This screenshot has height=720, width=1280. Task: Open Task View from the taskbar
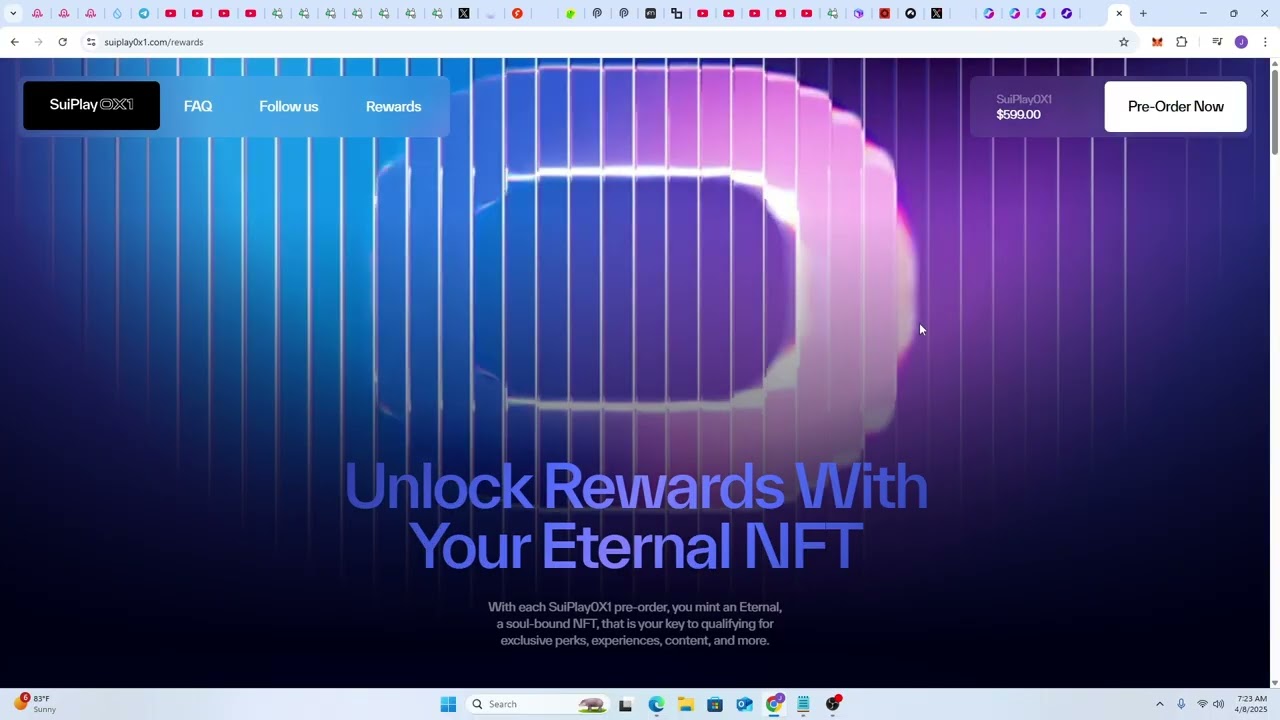click(x=625, y=704)
